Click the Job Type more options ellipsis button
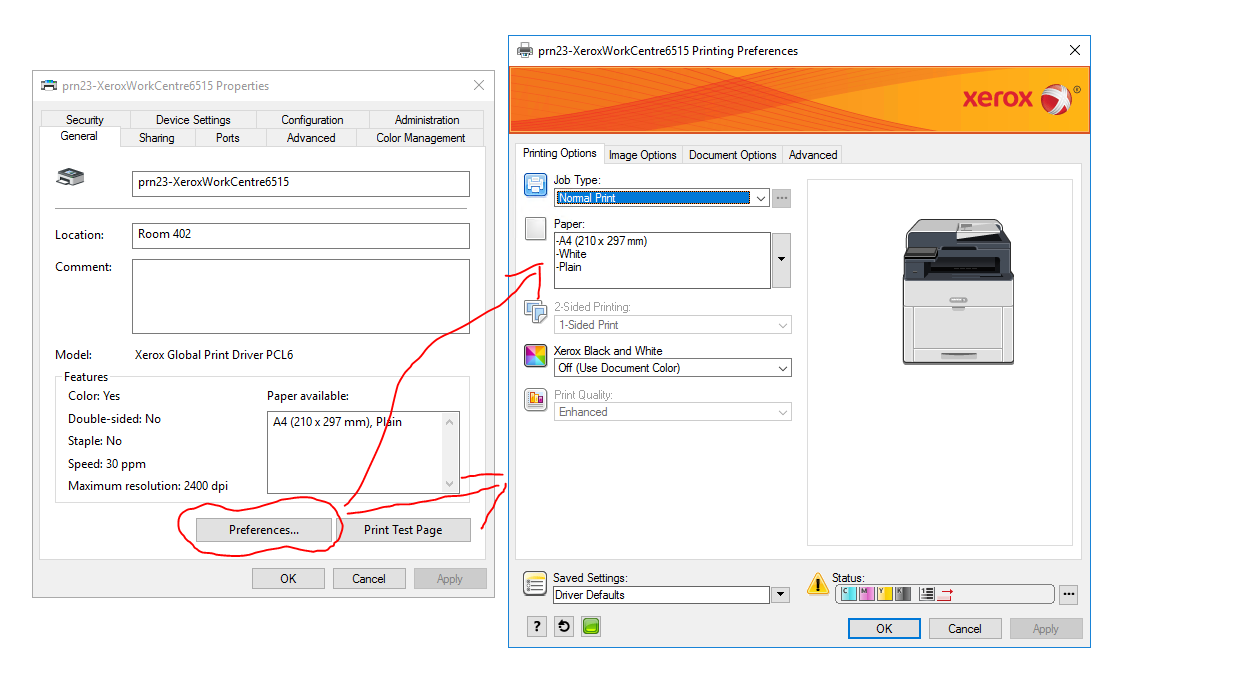 [x=782, y=198]
